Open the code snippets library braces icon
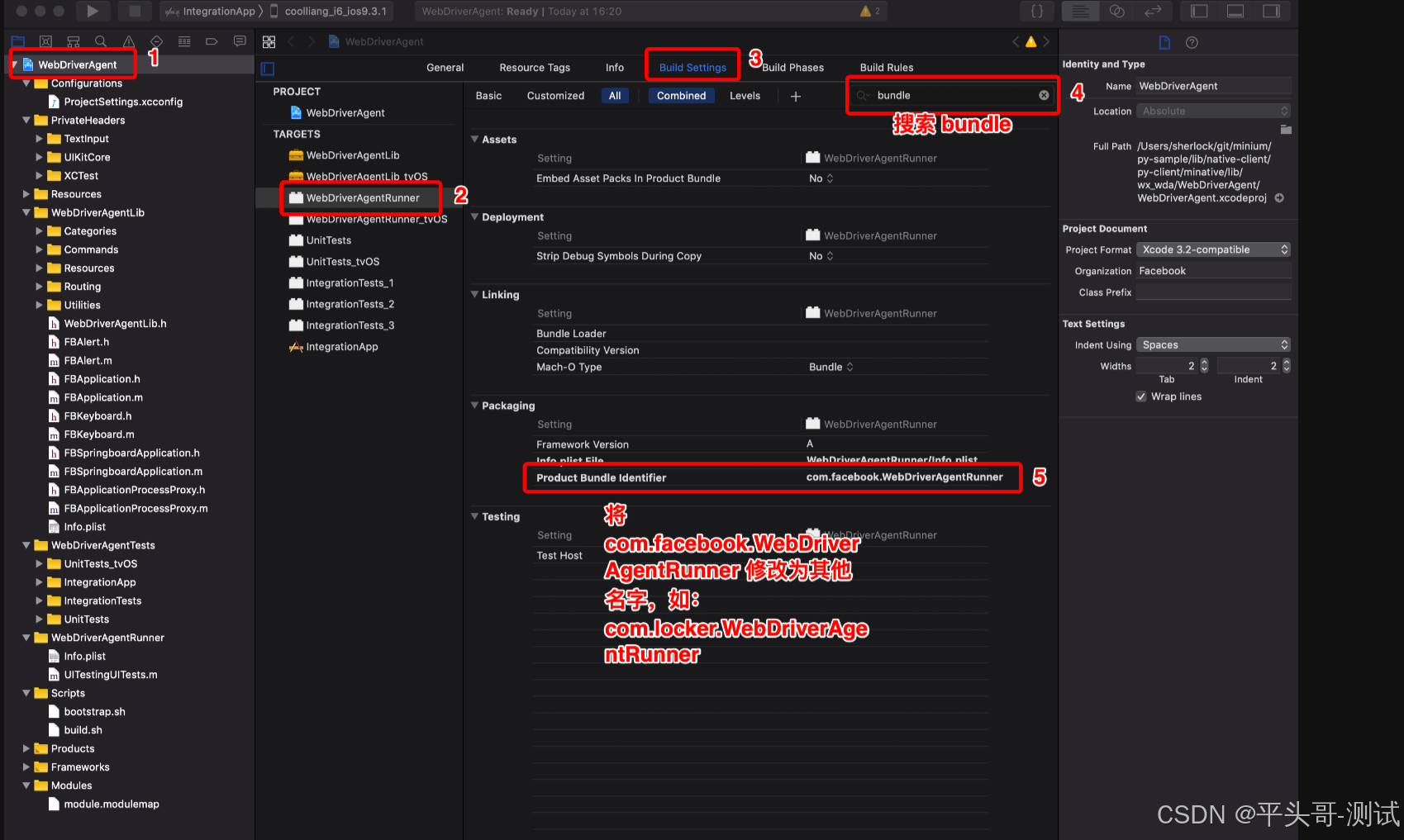Screen dimensions: 1404x840 coord(1037,11)
